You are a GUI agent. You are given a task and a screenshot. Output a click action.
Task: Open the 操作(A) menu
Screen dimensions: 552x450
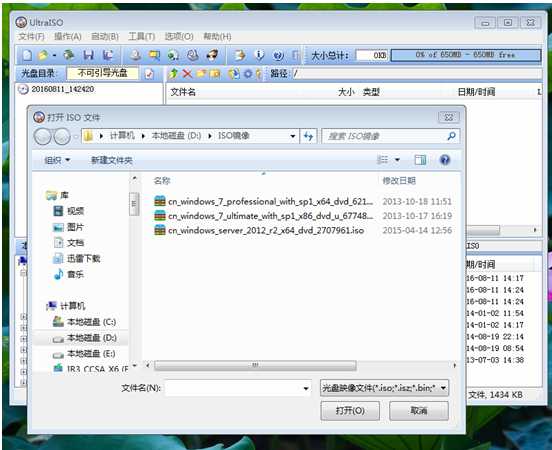point(68,37)
